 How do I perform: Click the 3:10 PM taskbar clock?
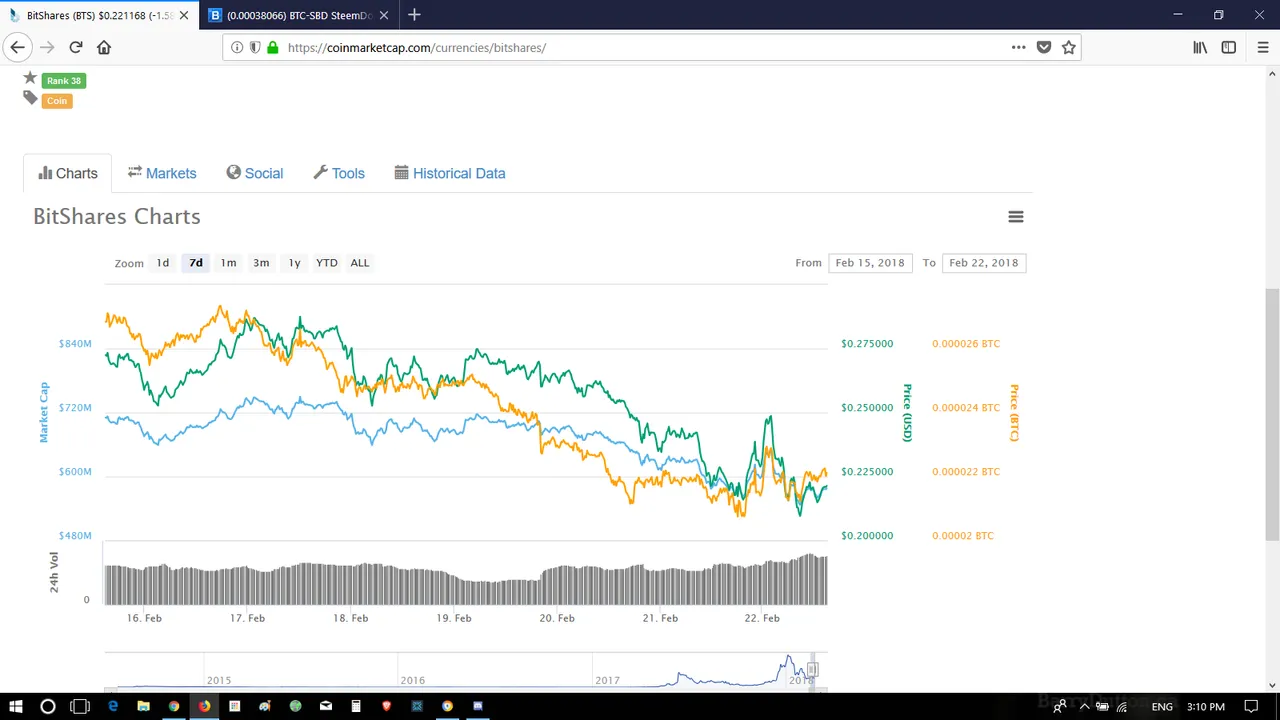[1207, 707]
